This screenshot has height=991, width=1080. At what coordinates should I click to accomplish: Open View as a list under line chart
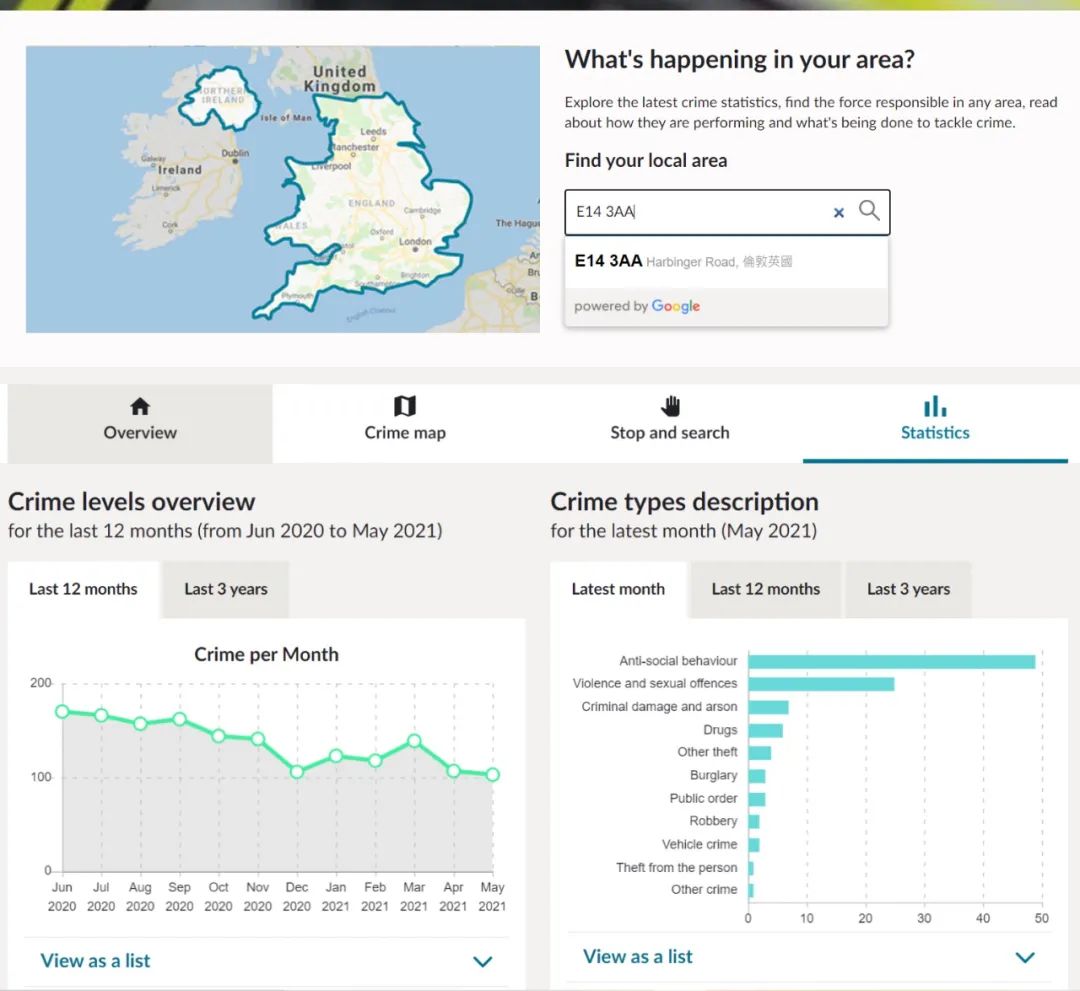95,961
